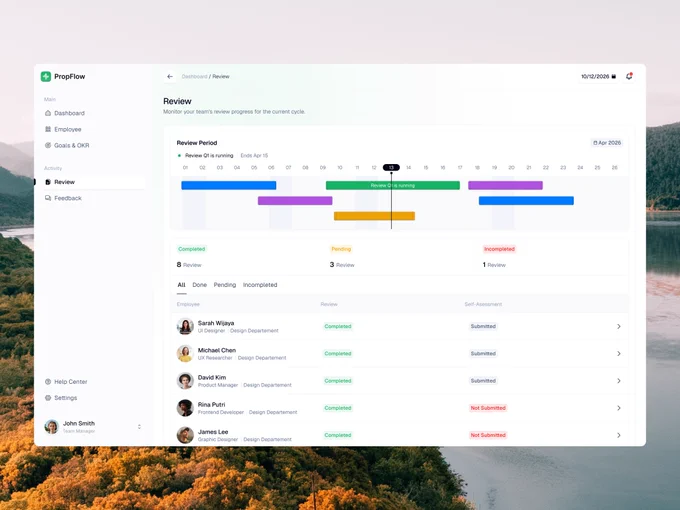Viewport: 680px width, 510px height.
Task: Click the purple bar under days 18-21
Action: [x=506, y=185]
